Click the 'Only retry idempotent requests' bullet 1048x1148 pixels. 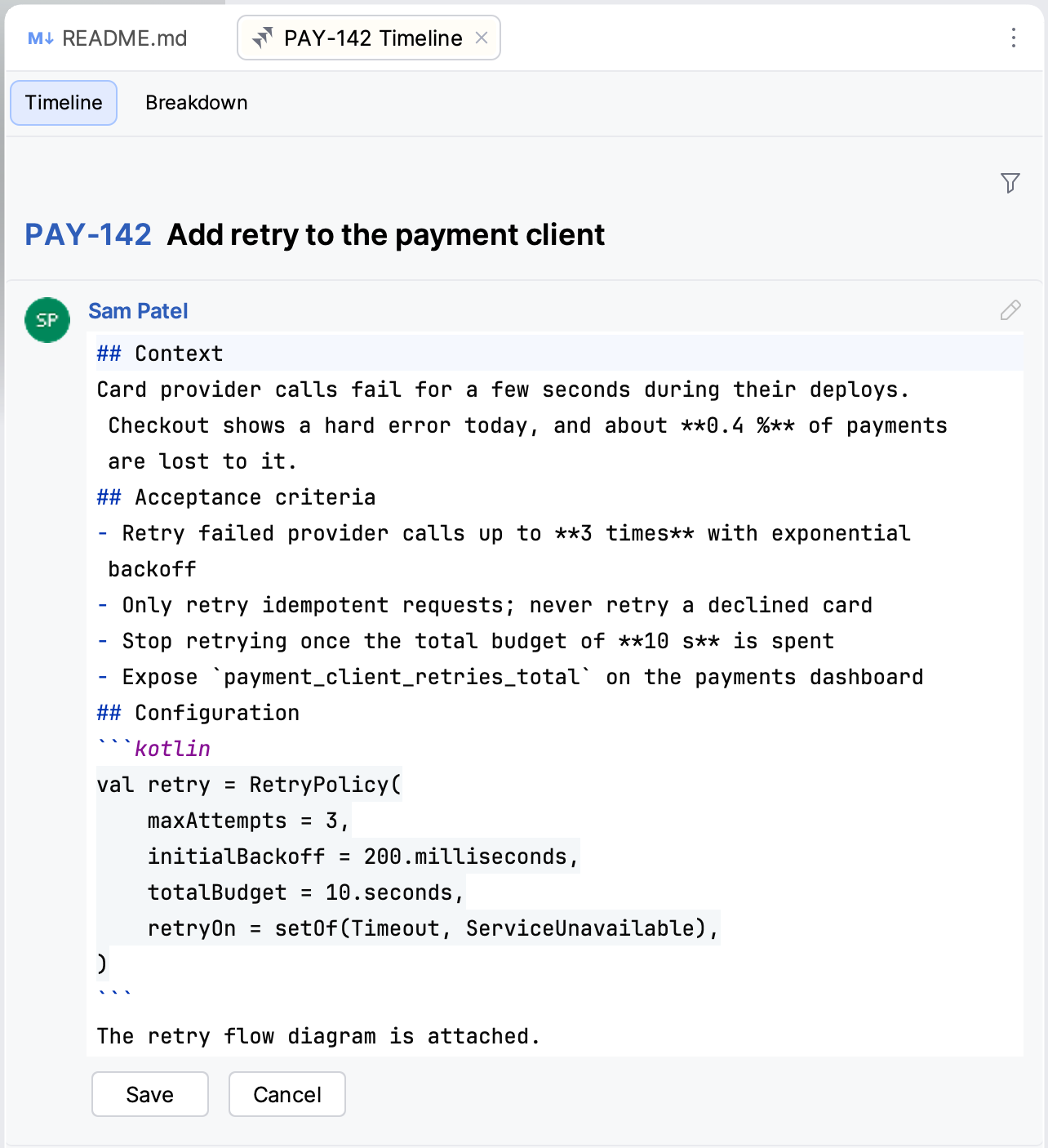coord(485,605)
